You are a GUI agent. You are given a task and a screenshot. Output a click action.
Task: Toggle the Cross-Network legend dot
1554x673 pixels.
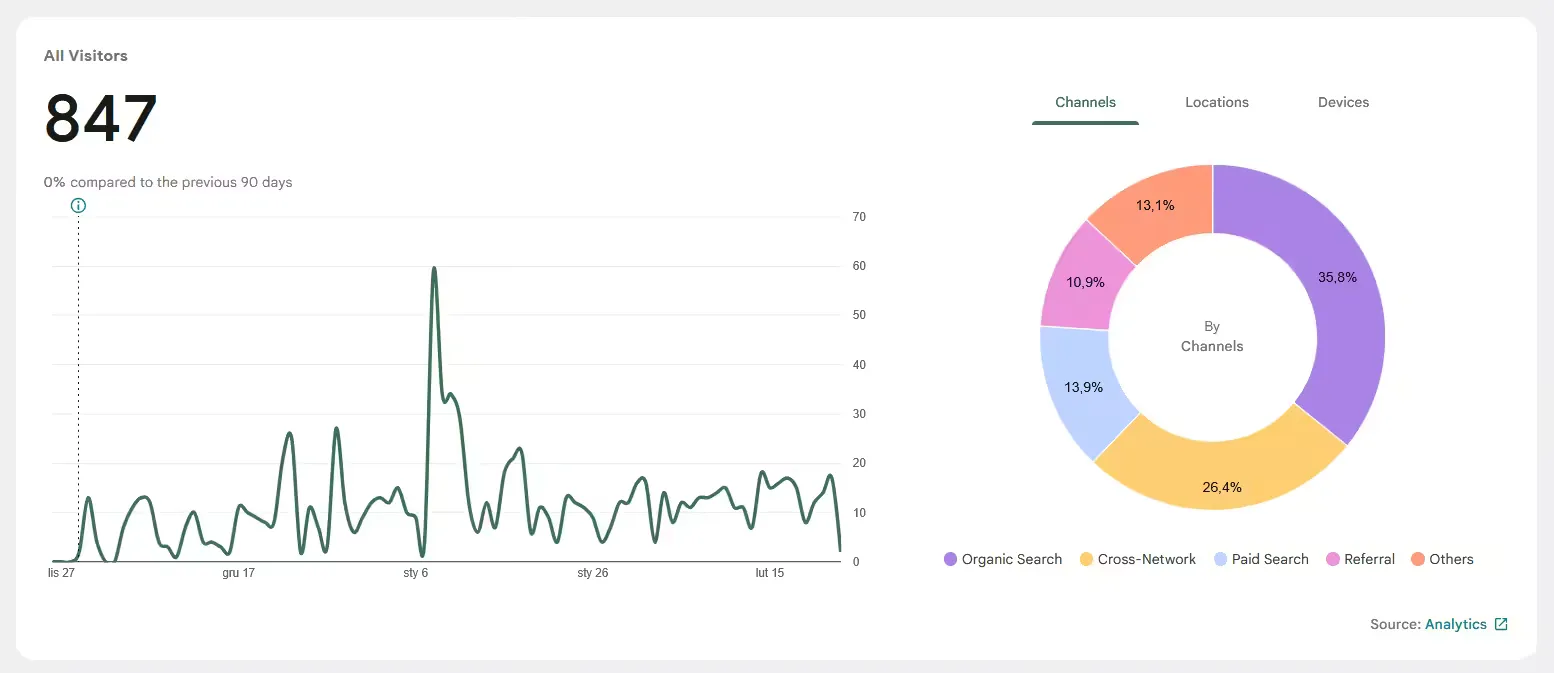(1086, 559)
